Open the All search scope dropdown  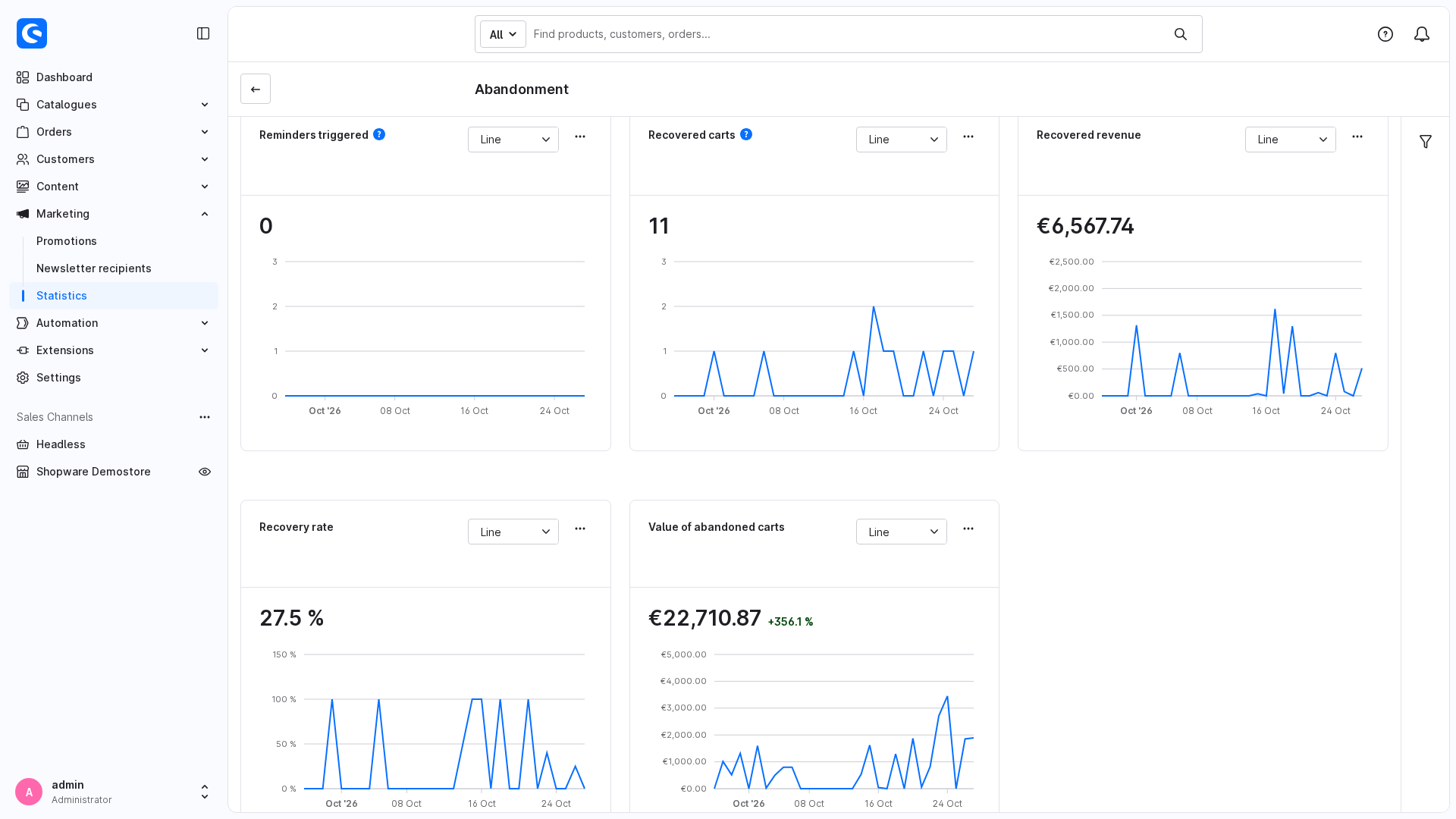[503, 34]
